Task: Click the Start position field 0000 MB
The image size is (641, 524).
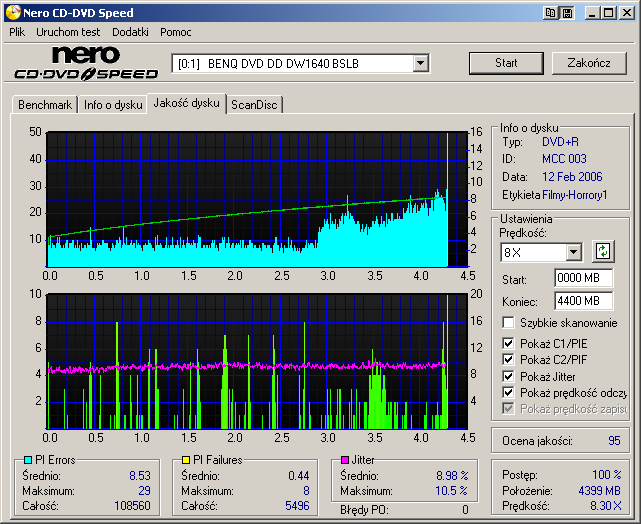Action: [x=584, y=278]
